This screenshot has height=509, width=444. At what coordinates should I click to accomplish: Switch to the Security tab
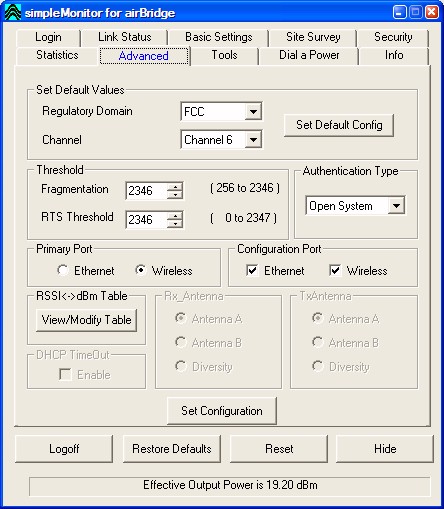(x=393, y=37)
